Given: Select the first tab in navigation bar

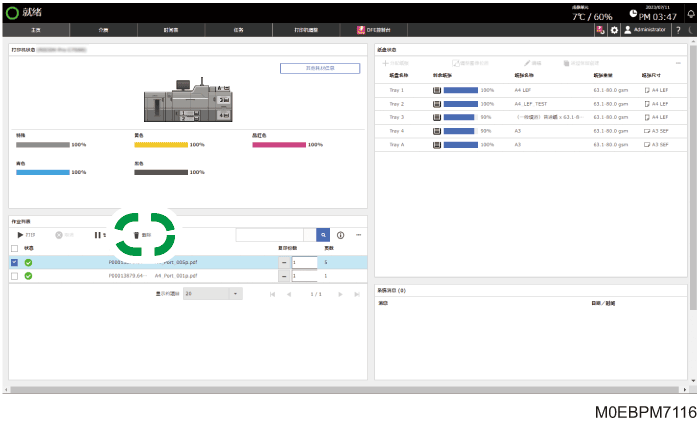Looking at the screenshot, I should point(36,30).
